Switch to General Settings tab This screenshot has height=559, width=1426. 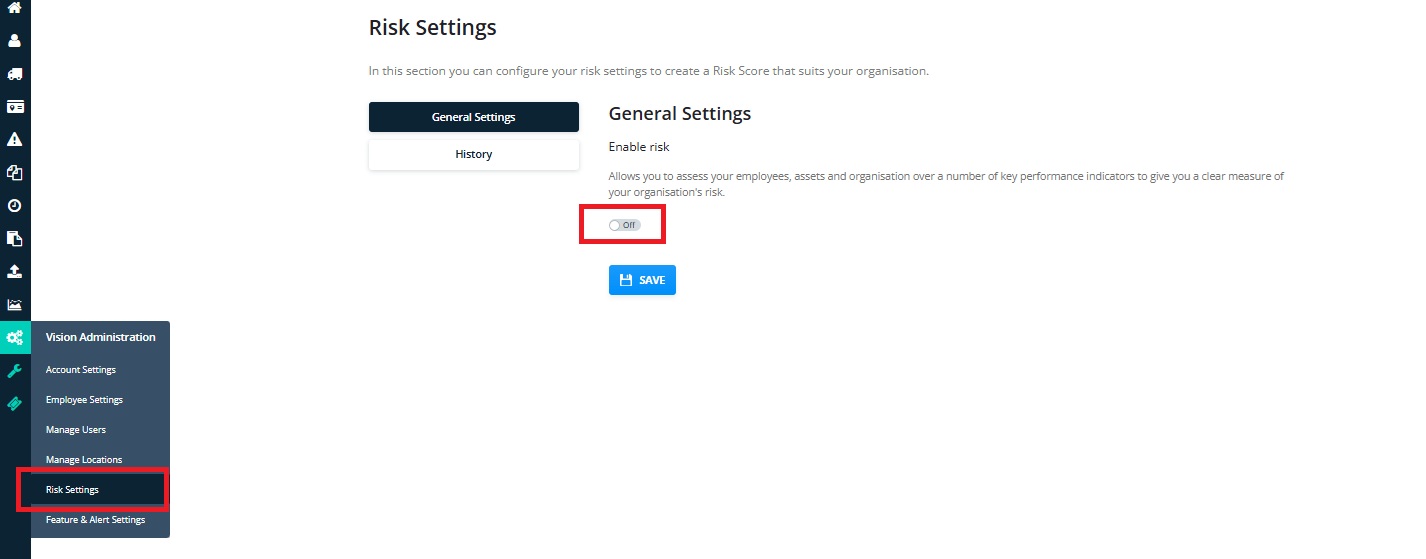click(x=474, y=117)
